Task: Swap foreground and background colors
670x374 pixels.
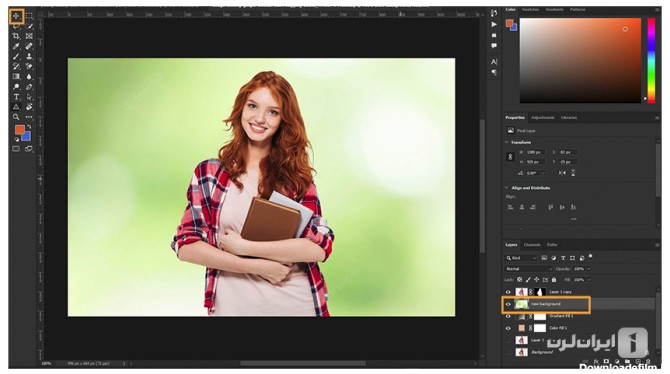Action: (x=29, y=127)
